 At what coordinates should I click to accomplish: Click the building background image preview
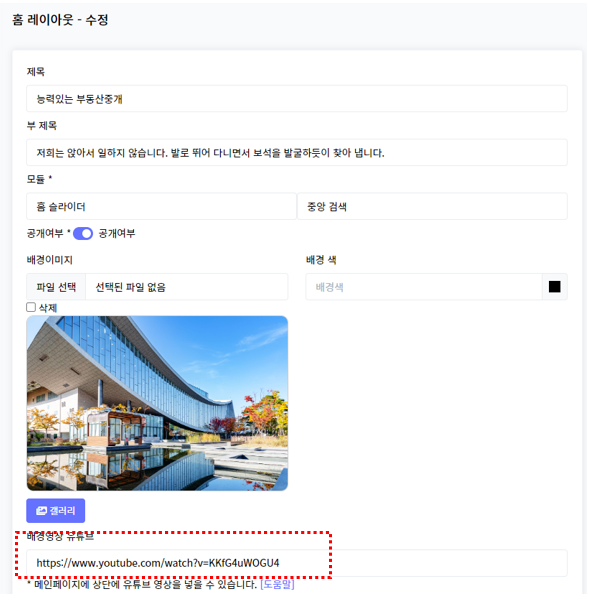pyautogui.click(x=157, y=403)
